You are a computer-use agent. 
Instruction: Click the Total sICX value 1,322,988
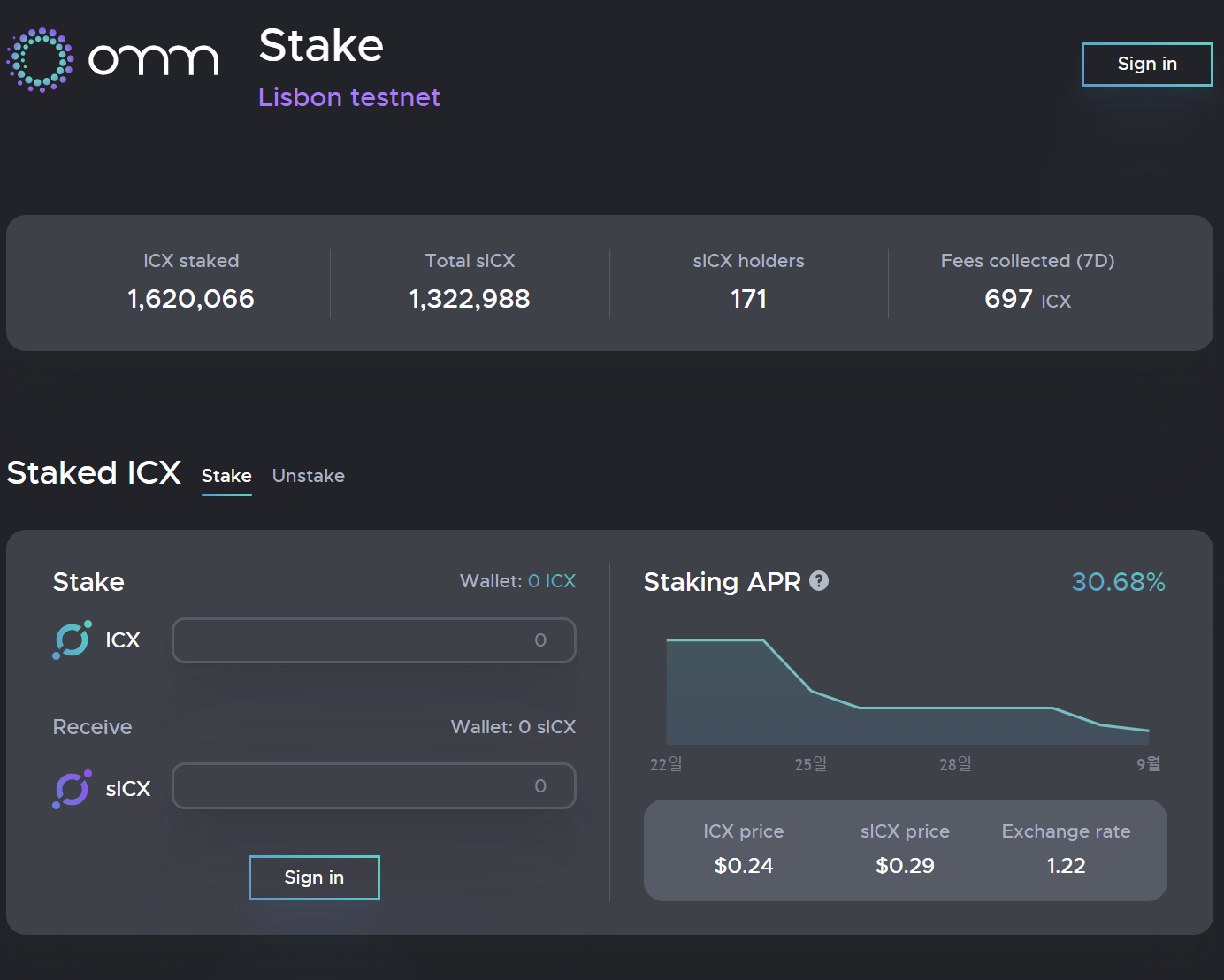click(470, 299)
